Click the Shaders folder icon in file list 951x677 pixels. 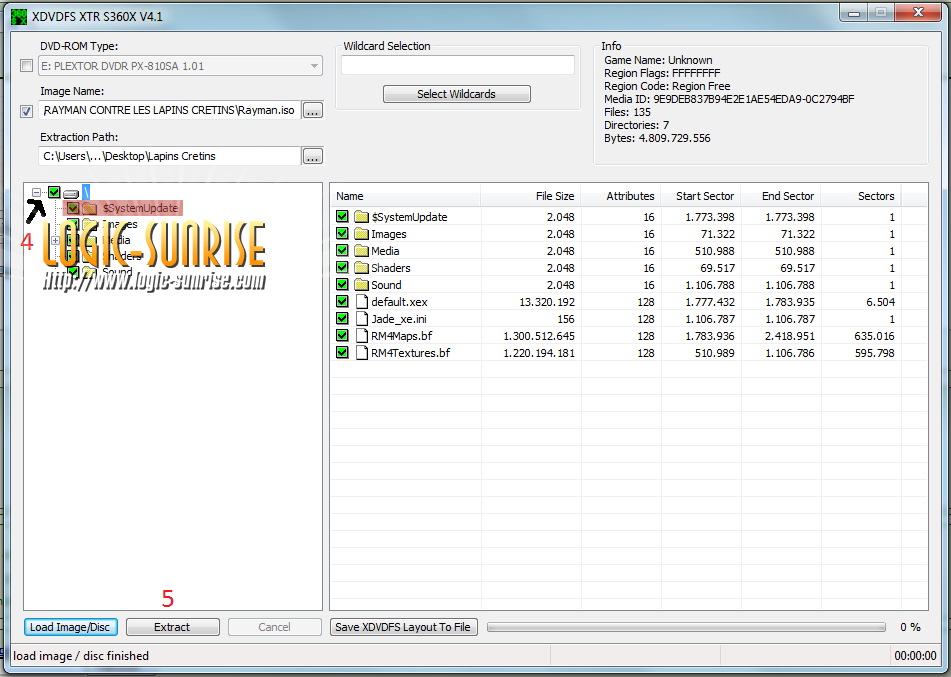click(x=361, y=268)
